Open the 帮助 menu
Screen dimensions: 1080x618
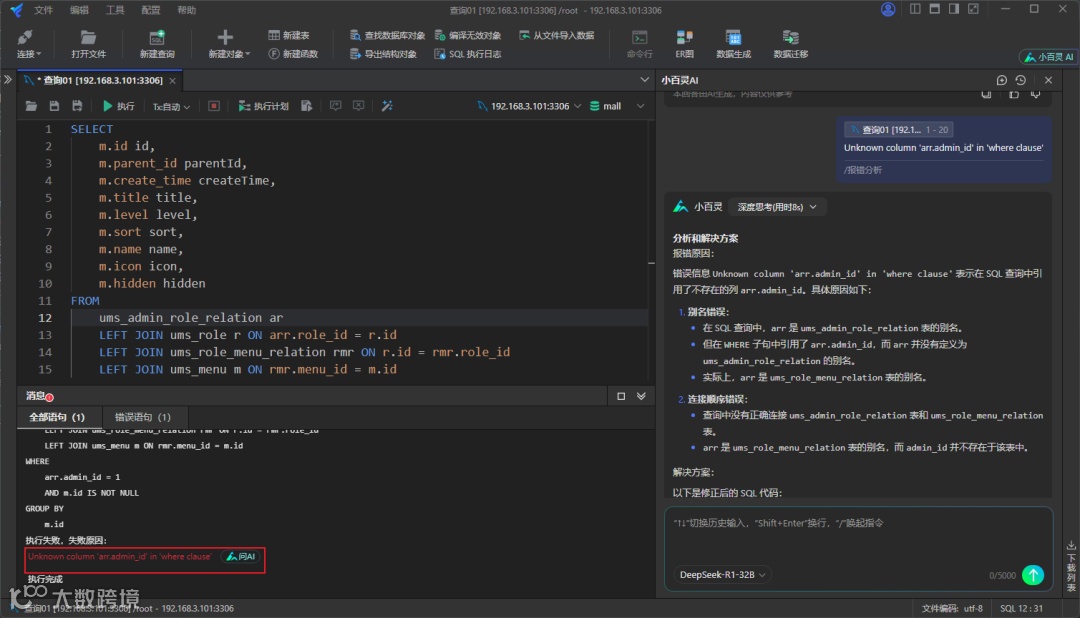187,10
